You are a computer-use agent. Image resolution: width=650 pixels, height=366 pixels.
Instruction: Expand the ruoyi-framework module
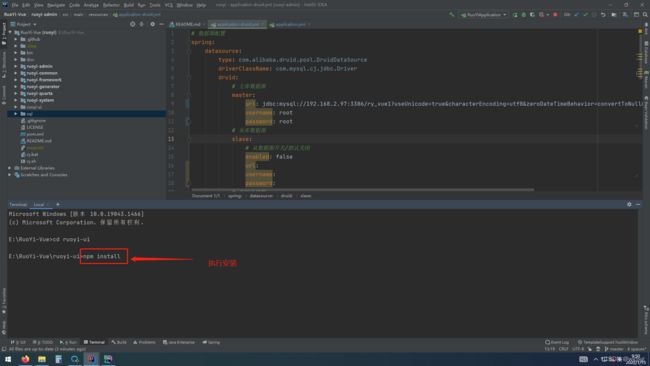[x=16, y=80]
